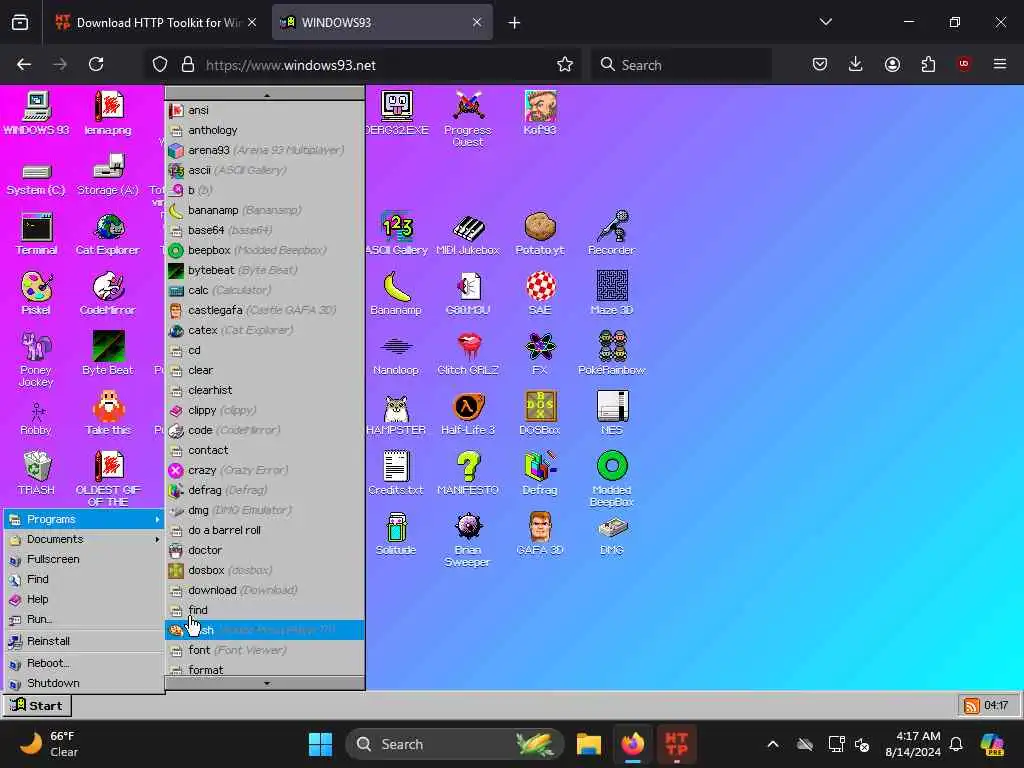Open MANIFESTO desktop icon

(468, 473)
